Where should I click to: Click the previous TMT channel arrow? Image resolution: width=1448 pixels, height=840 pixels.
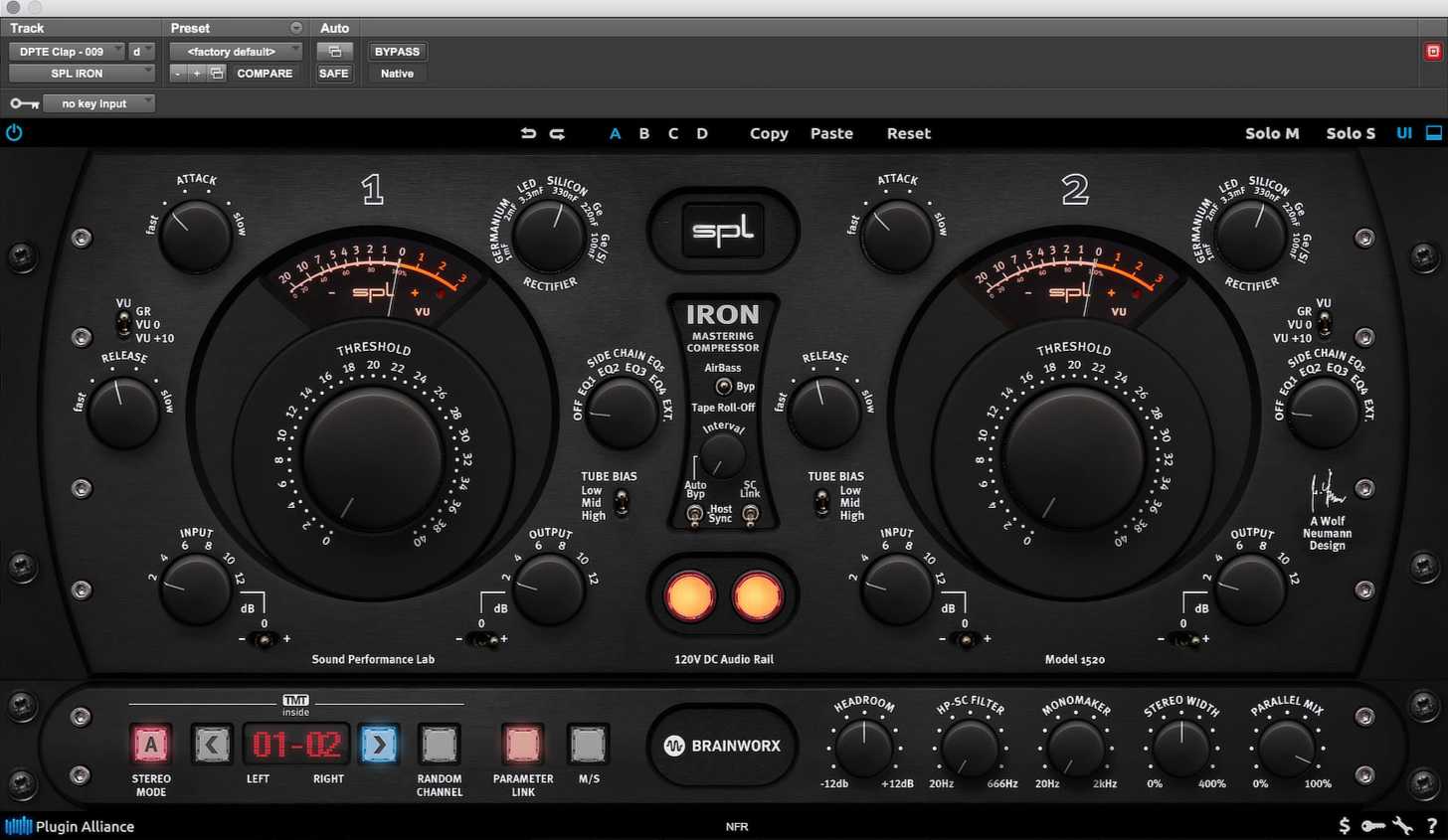pyautogui.click(x=213, y=744)
